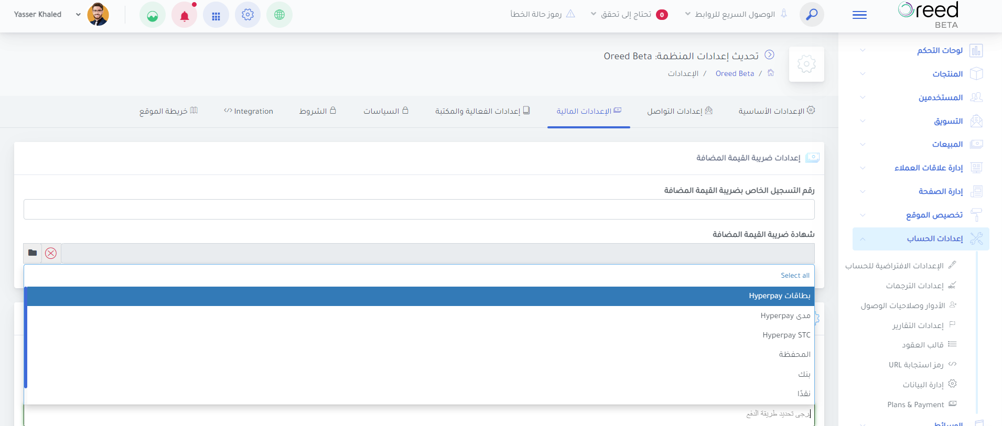Select نقدًا cash option
This screenshot has width=1002, height=426.
click(x=419, y=393)
